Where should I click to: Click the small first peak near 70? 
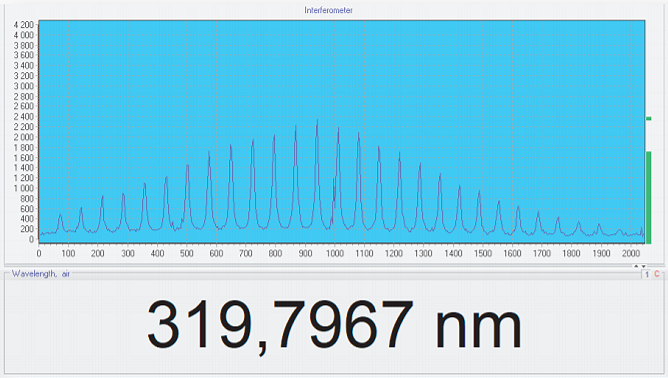[x=60, y=216]
